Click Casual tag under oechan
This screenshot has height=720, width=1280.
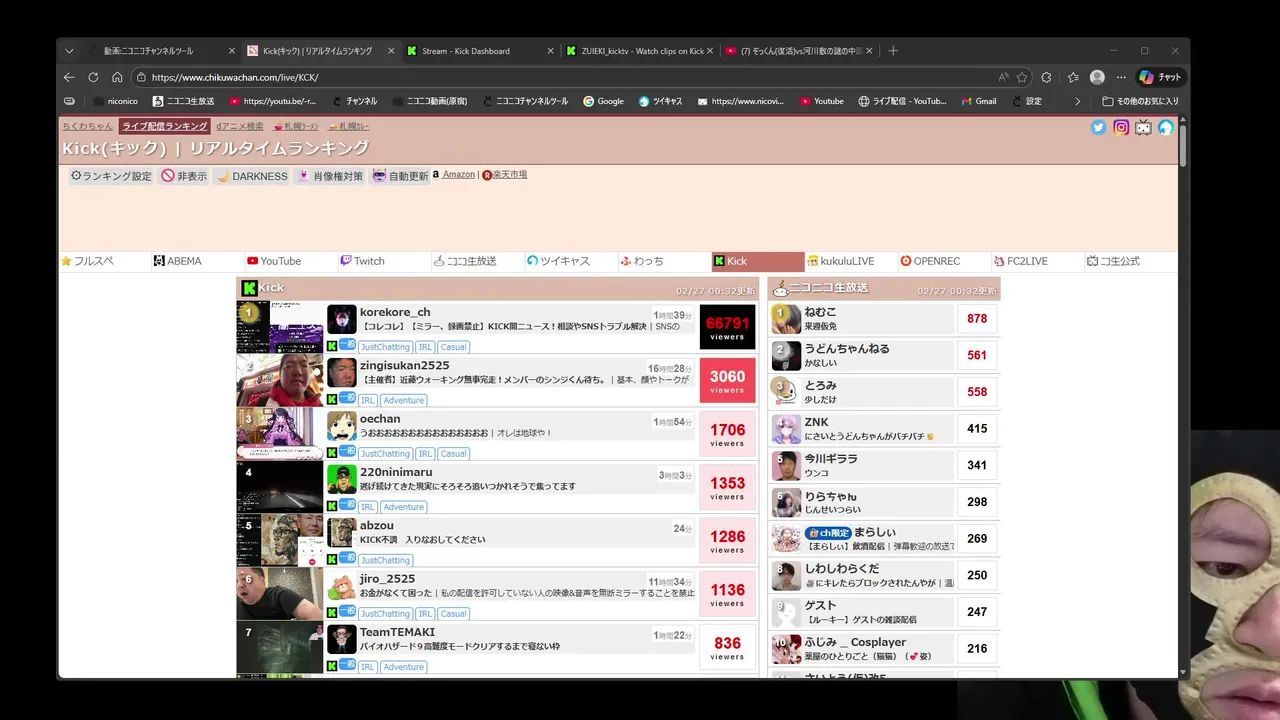[x=453, y=453]
